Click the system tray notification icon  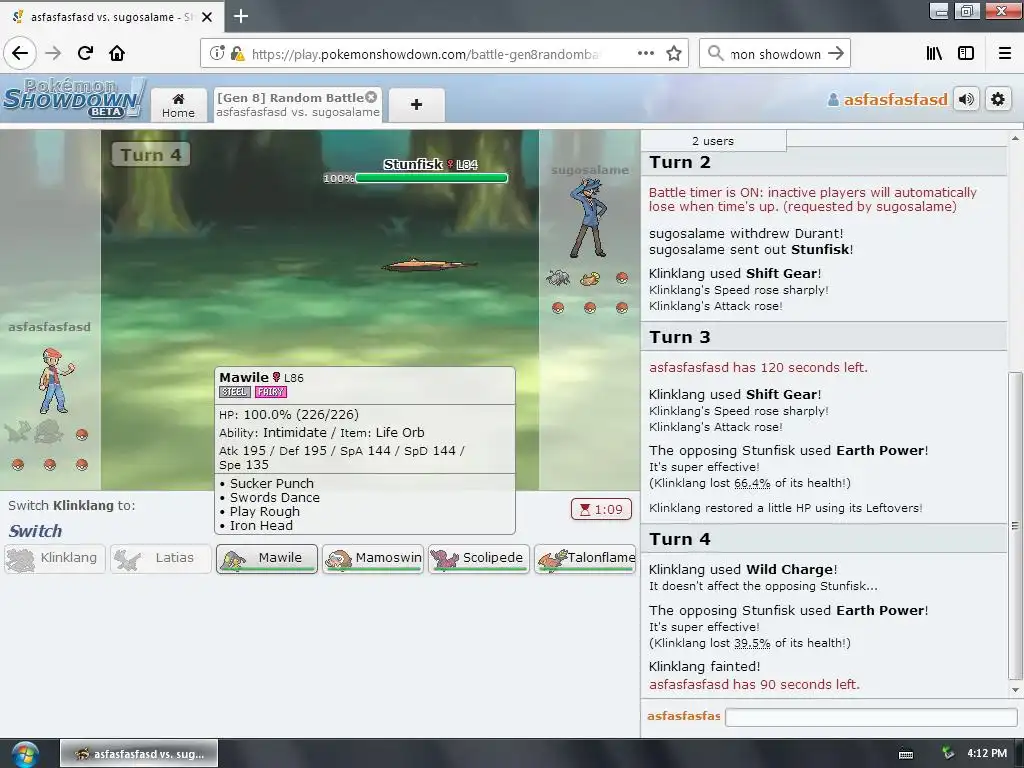coord(947,753)
